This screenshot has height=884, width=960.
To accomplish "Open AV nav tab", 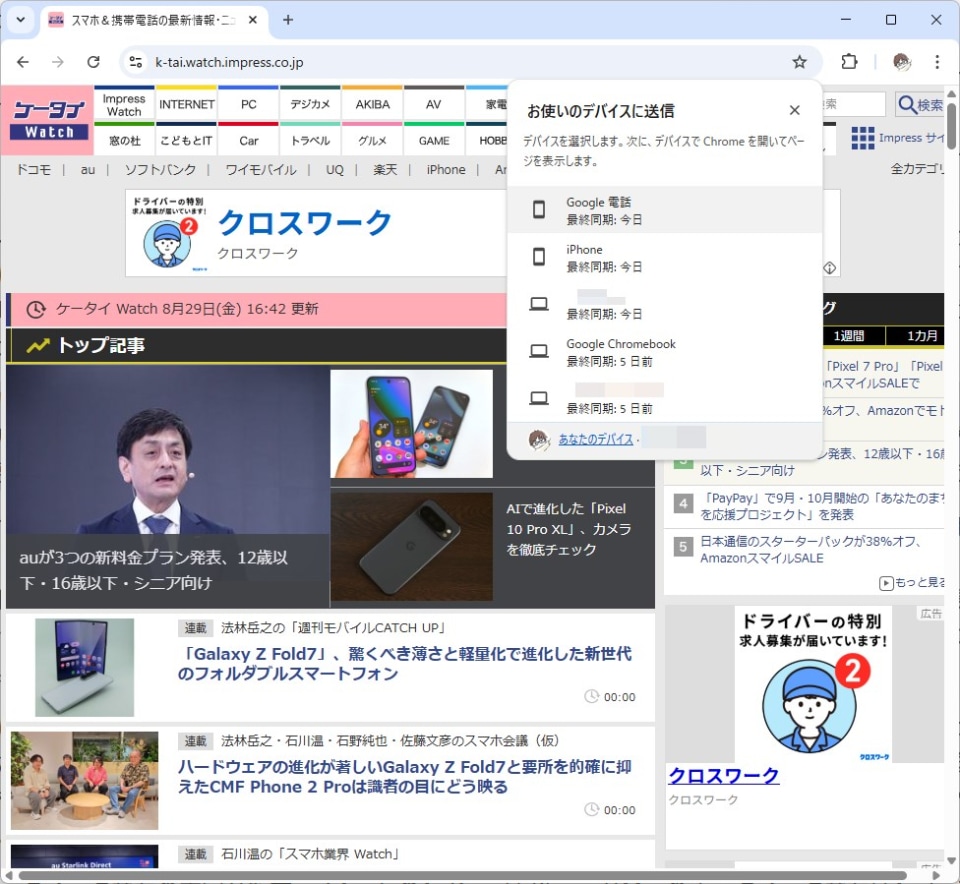I will [433, 105].
